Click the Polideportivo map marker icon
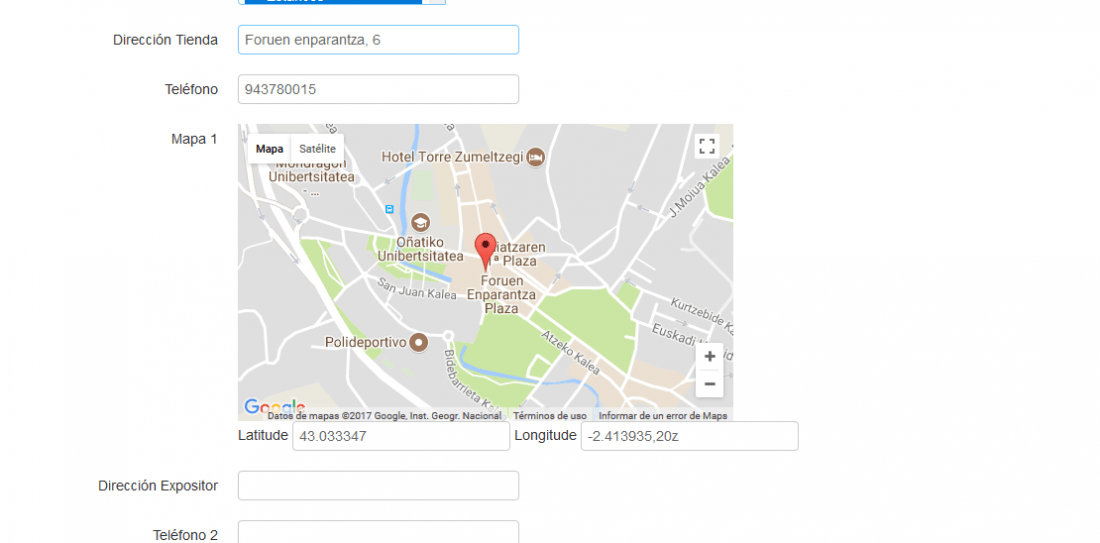Screen dimensions: 1100x543 pyautogui.click(x=419, y=342)
